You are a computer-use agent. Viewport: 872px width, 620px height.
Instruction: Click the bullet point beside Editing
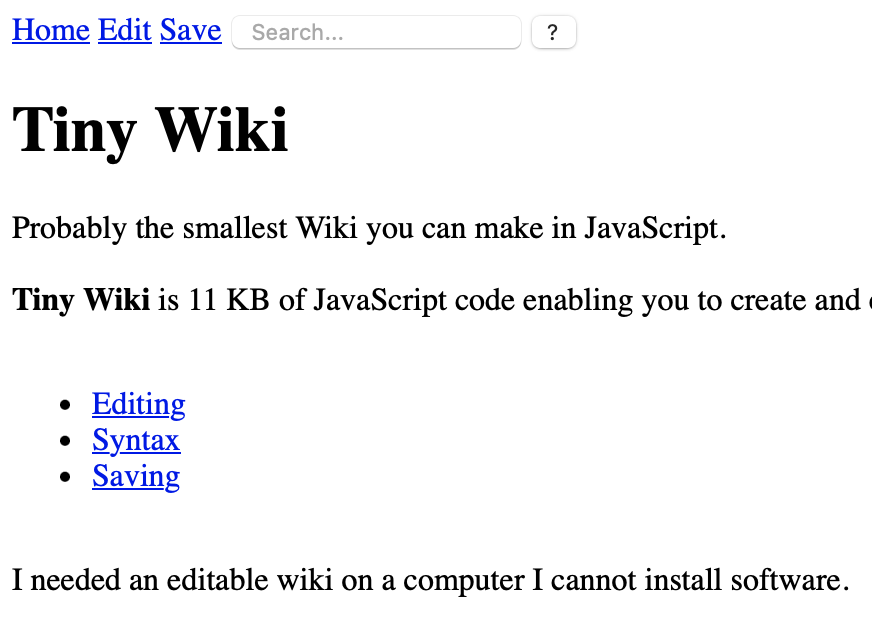point(66,405)
